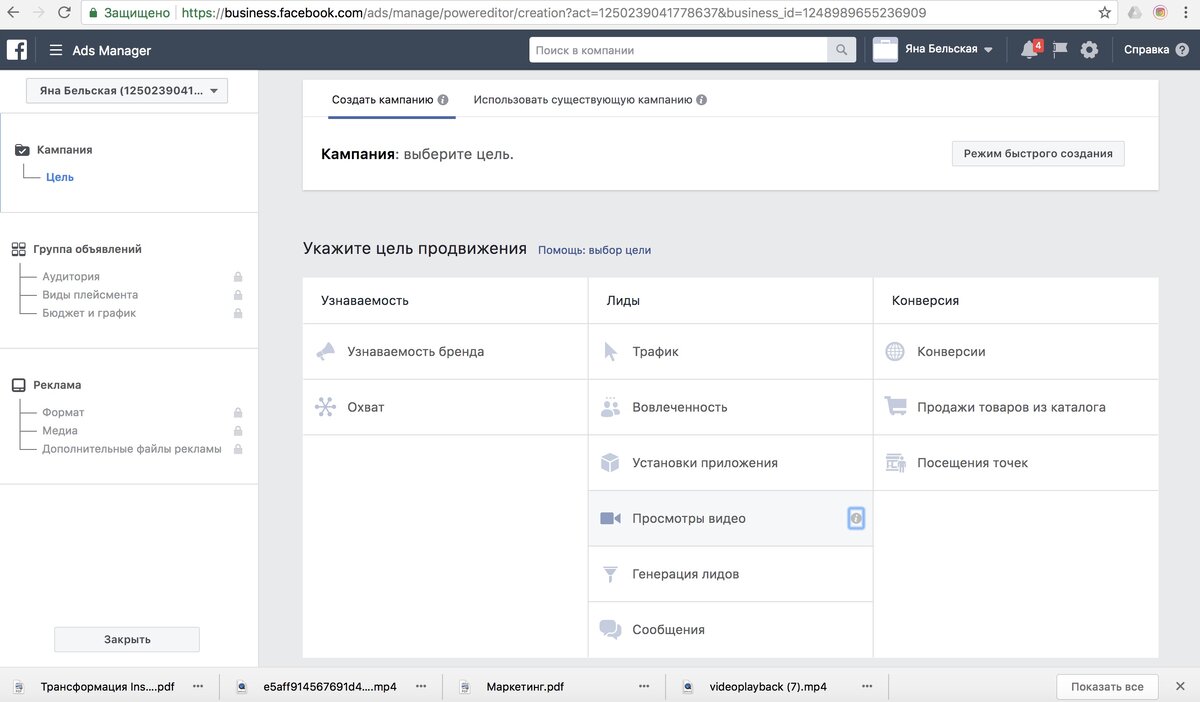
Task: Open options for videoplayback (7).mp4 download
Action: pyautogui.click(x=869, y=687)
